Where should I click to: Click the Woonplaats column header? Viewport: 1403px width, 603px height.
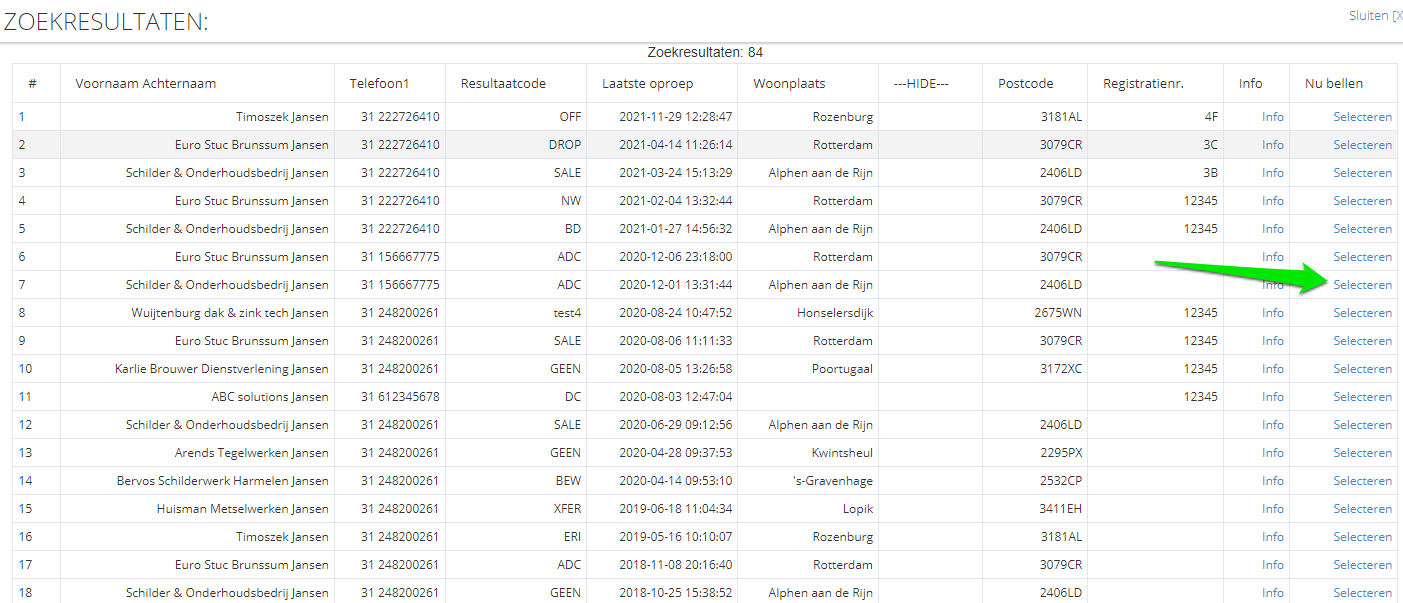coord(789,84)
